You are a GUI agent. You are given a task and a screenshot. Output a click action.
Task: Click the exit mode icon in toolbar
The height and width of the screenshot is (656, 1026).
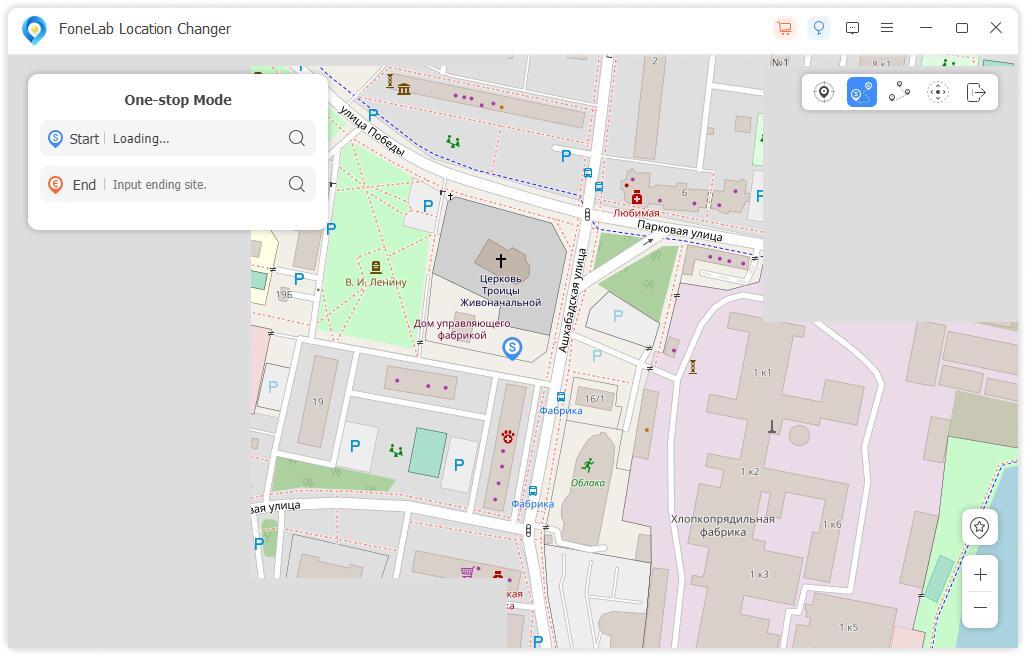click(x=976, y=92)
